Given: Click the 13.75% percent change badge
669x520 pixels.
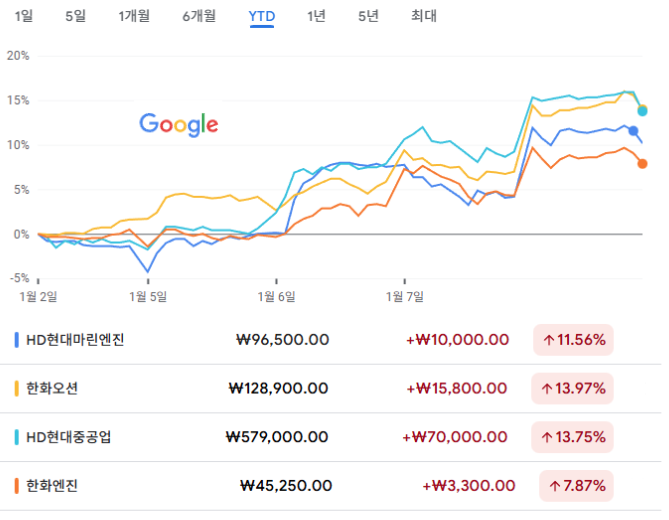Looking at the screenshot, I should coord(574,437).
